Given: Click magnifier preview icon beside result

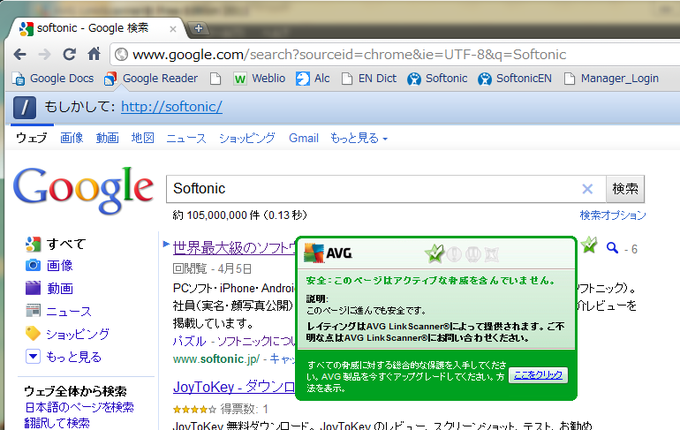Looking at the screenshot, I should click(x=612, y=248).
